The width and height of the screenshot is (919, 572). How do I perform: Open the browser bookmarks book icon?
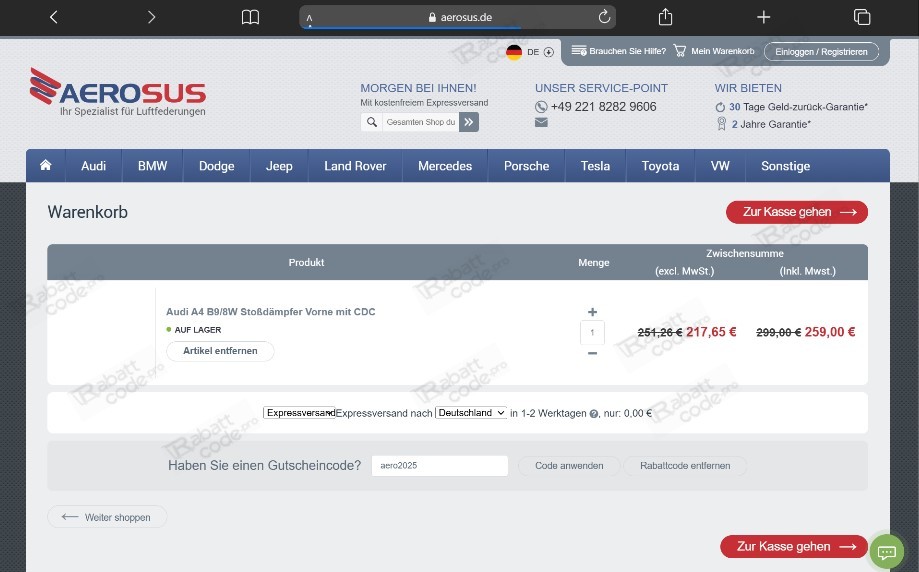[x=250, y=17]
